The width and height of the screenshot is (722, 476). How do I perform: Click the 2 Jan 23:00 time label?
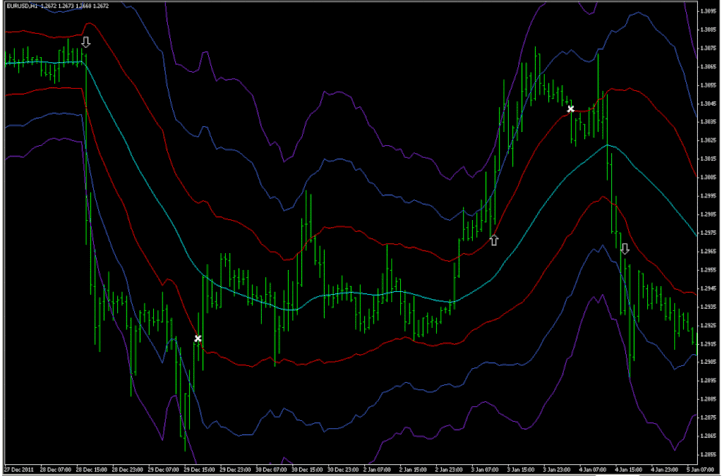pyautogui.click(x=449, y=470)
